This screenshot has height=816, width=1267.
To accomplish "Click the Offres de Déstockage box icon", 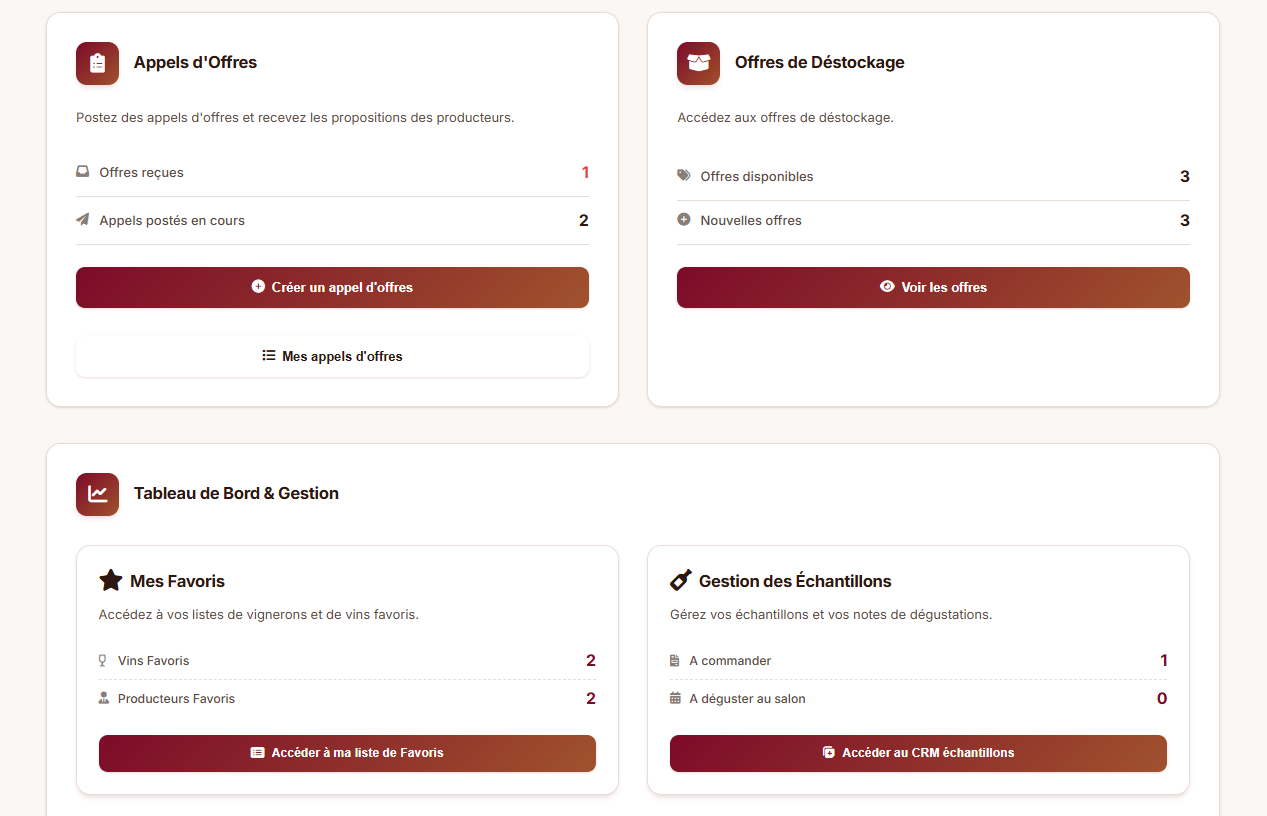I will coord(698,63).
